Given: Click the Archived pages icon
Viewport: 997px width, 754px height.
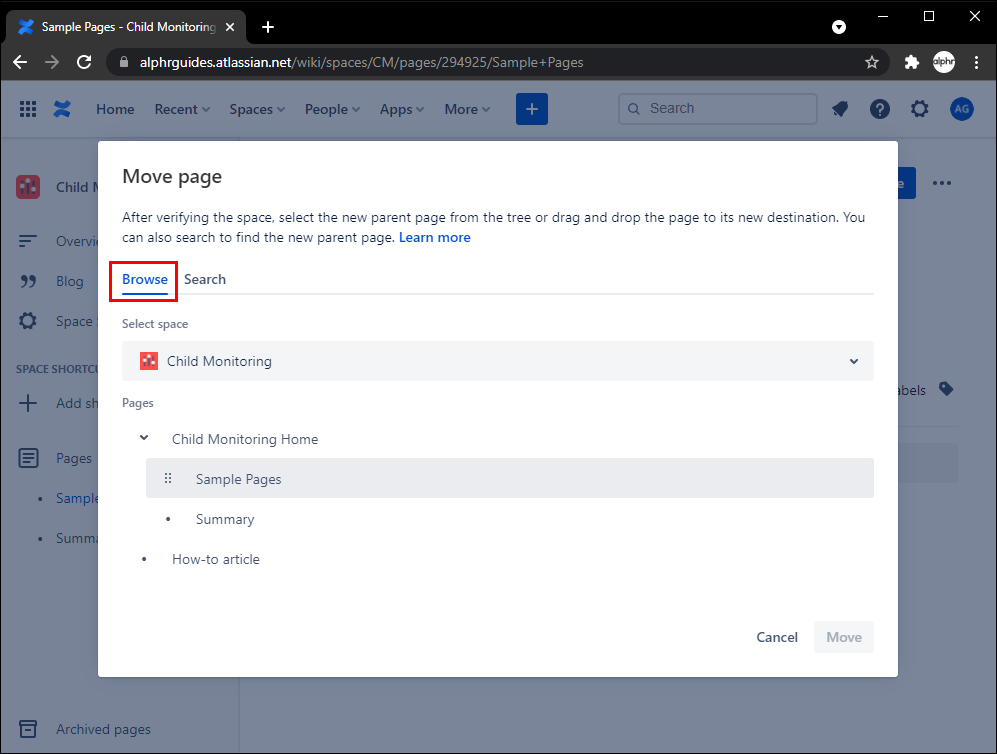Looking at the screenshot, I should 28,729.
